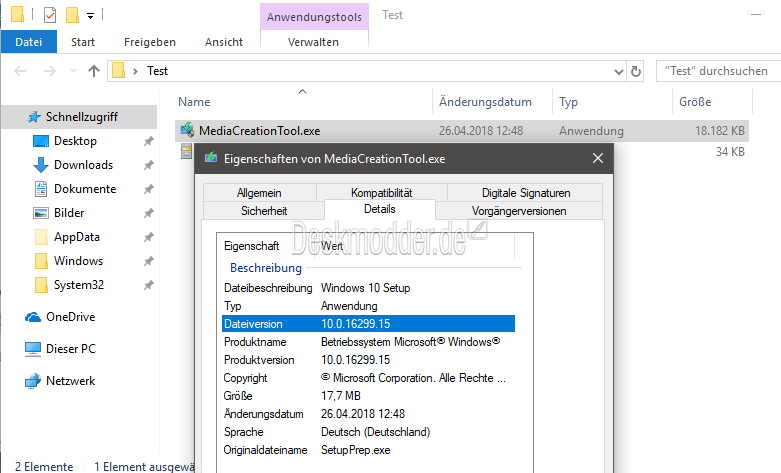Open Bilder in the navigation pane

coord(69,213)
